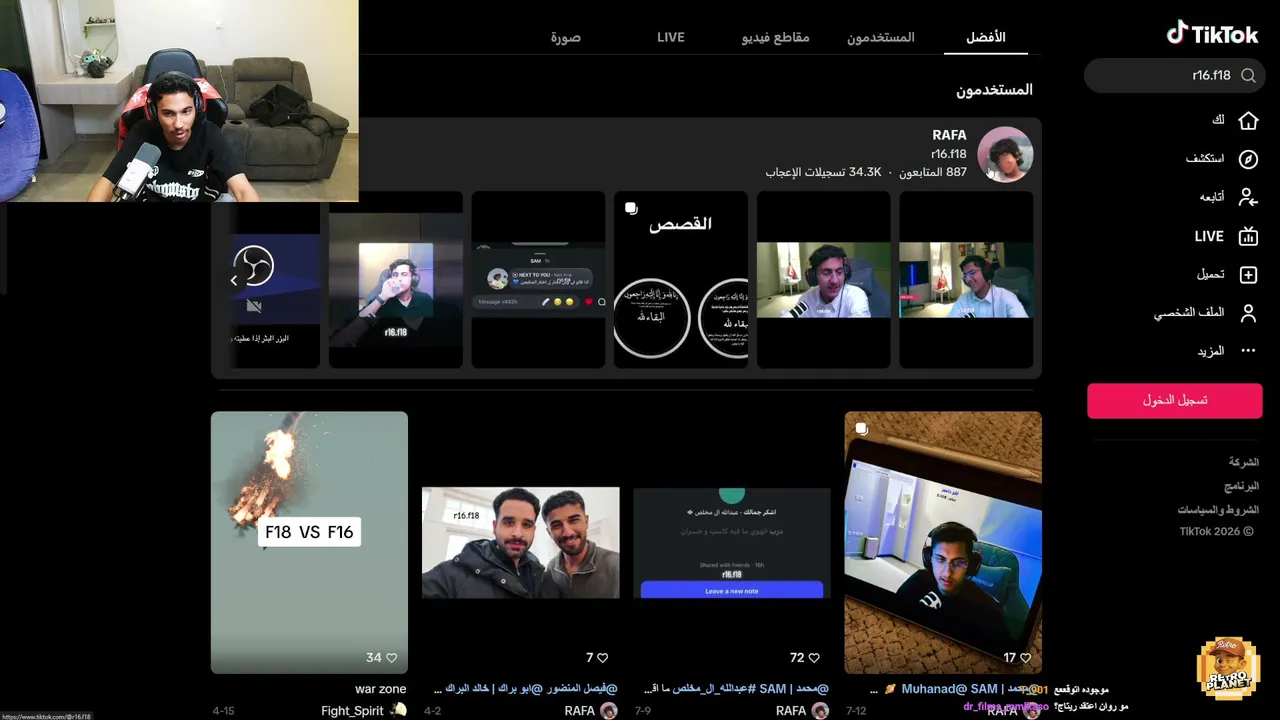Open Terms and Policies link (الشروط والسياسات)

coord(1218,509)
